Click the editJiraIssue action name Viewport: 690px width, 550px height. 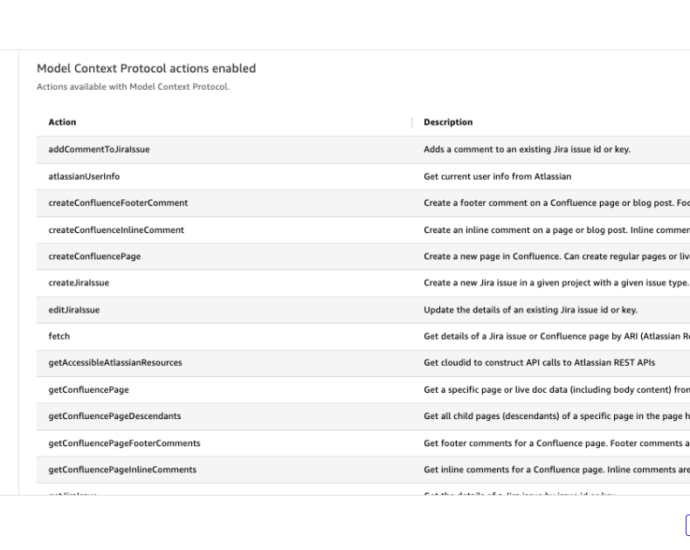pos(74,310)
